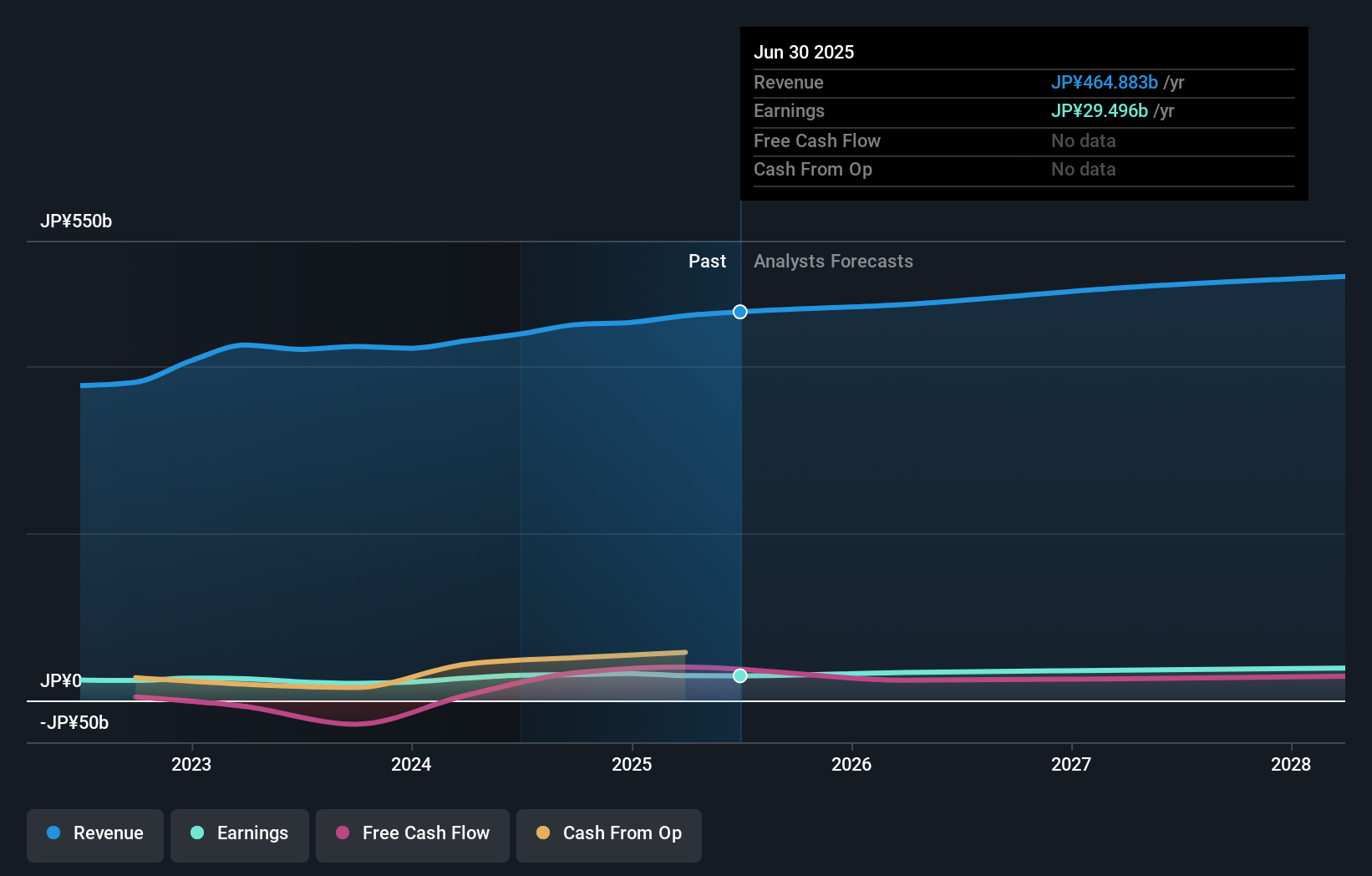Expand the Past region of the chart
Image resolution: width=1372 pixels, height=876 pixels.
pos(707,261)
